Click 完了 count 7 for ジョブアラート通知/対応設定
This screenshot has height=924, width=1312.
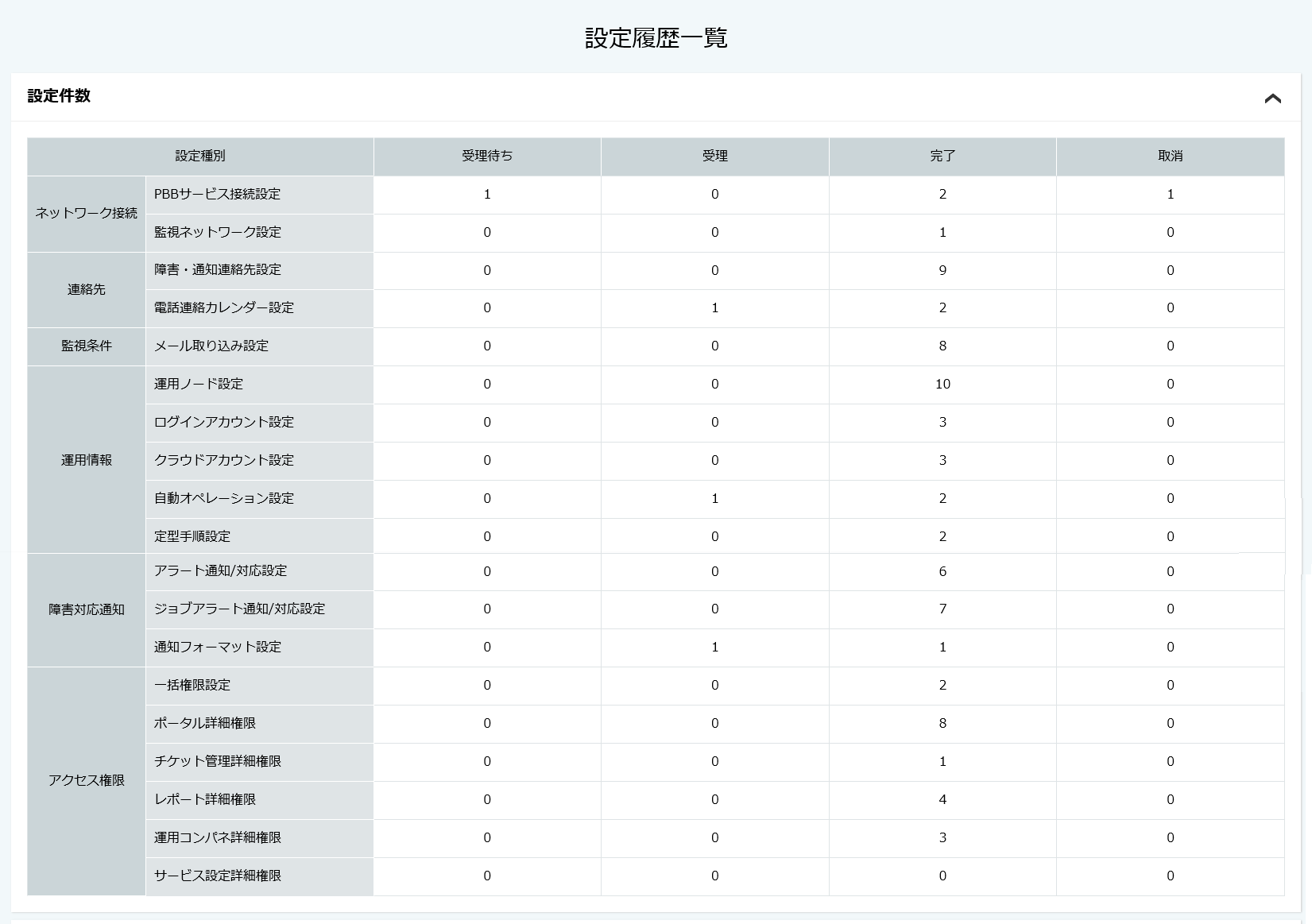(x=942, y=609)
